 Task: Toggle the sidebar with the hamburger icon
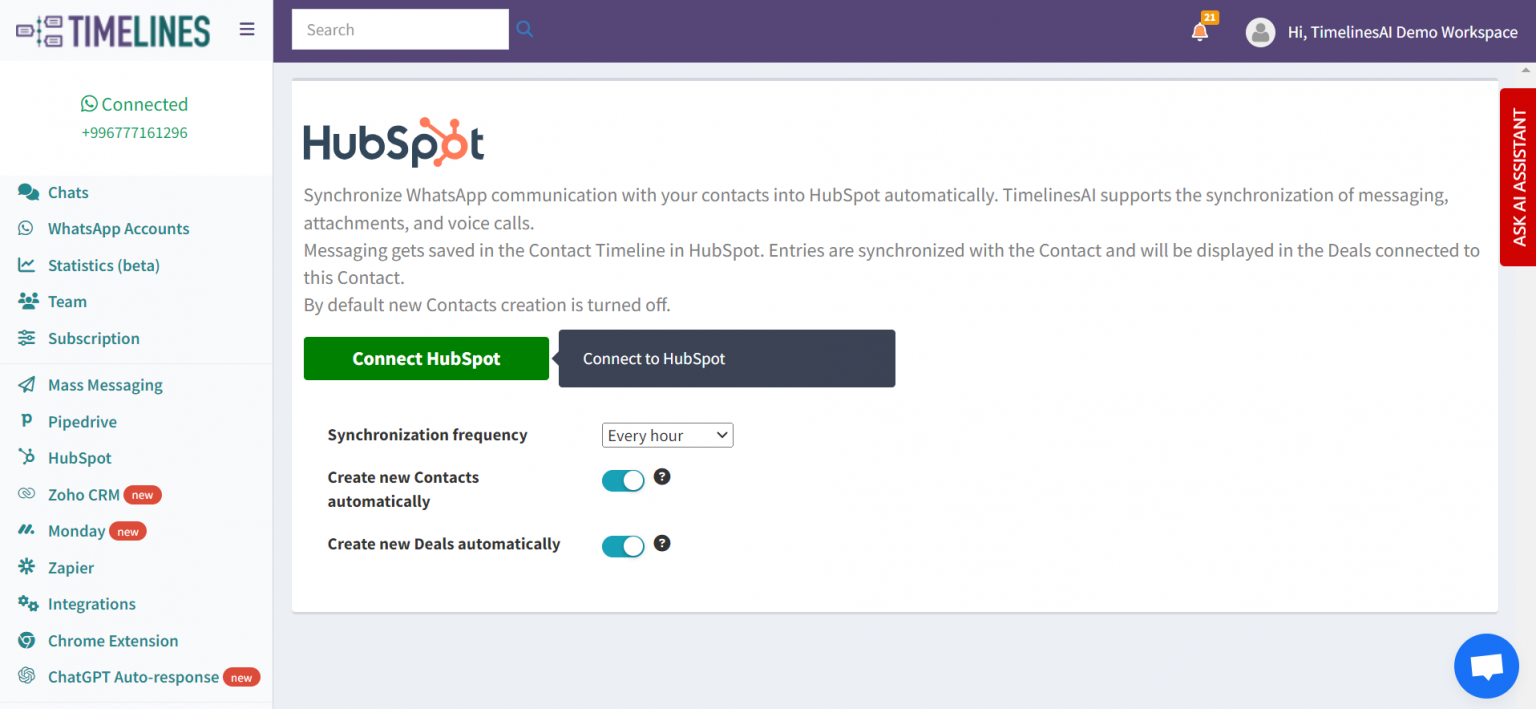coord(247,29)
